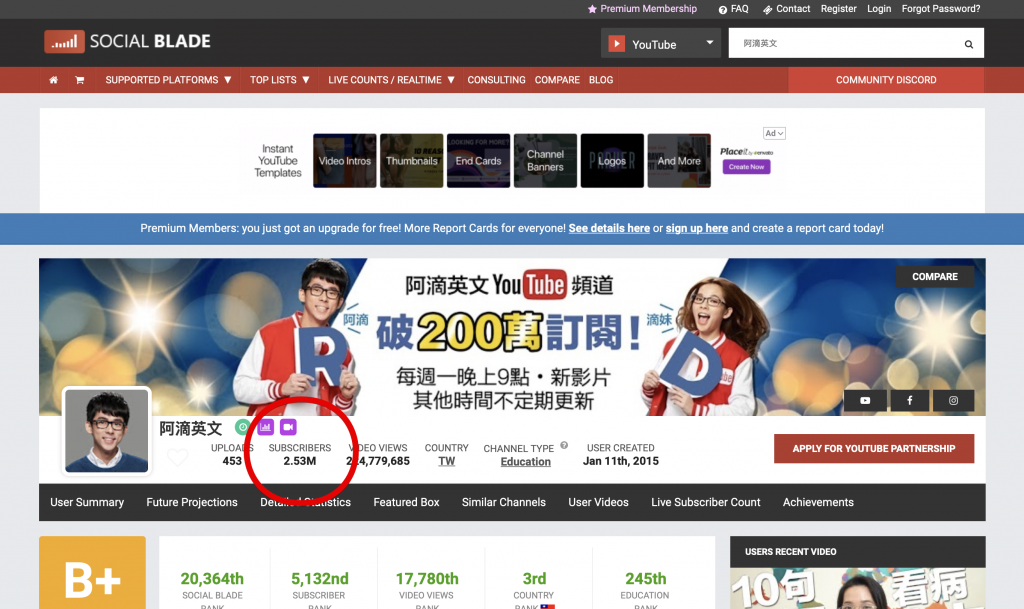
Task: Open the Ad options dropdown
Action: tap(775, 133)
